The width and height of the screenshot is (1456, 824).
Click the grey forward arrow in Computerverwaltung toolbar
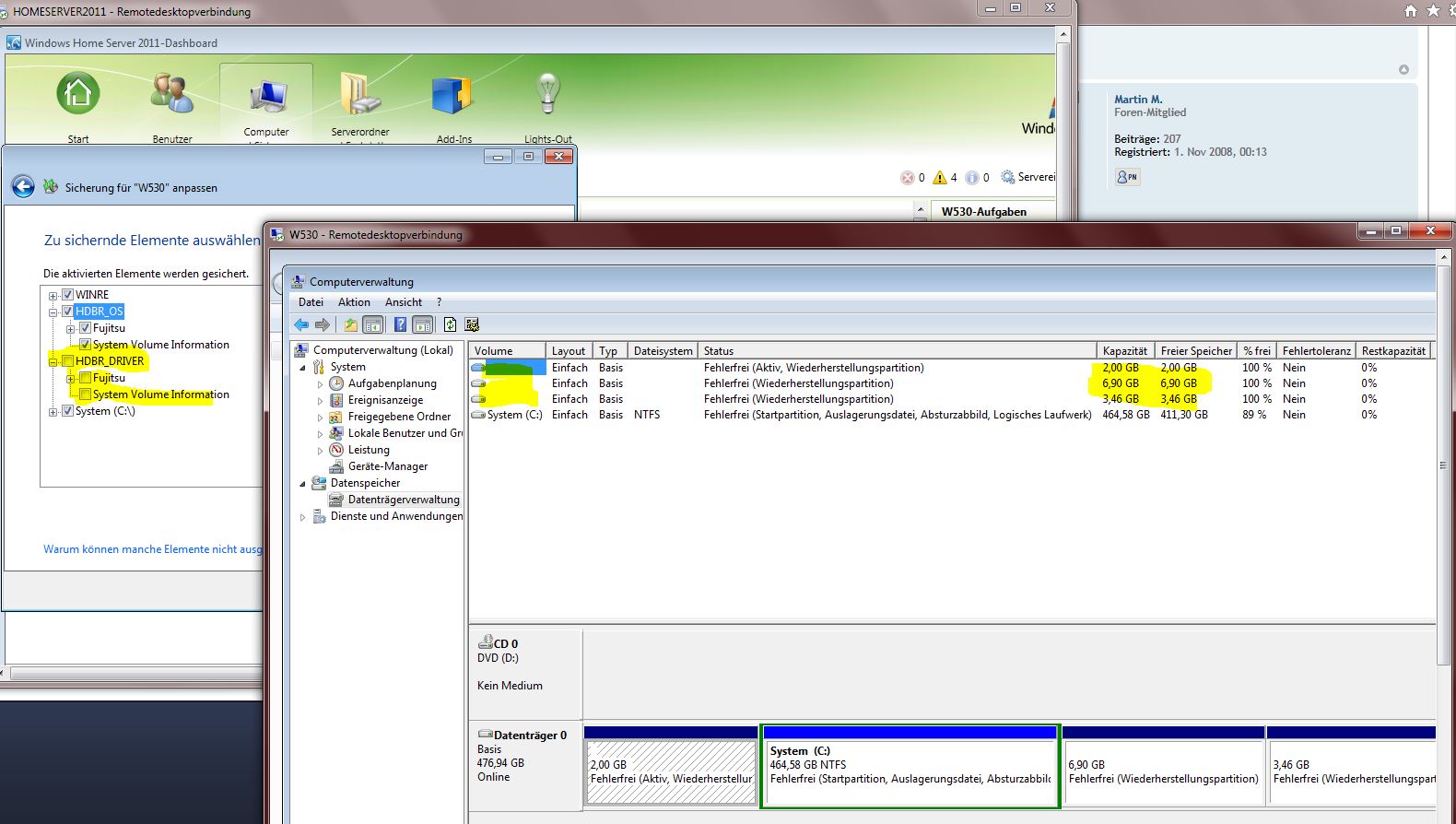323,324
